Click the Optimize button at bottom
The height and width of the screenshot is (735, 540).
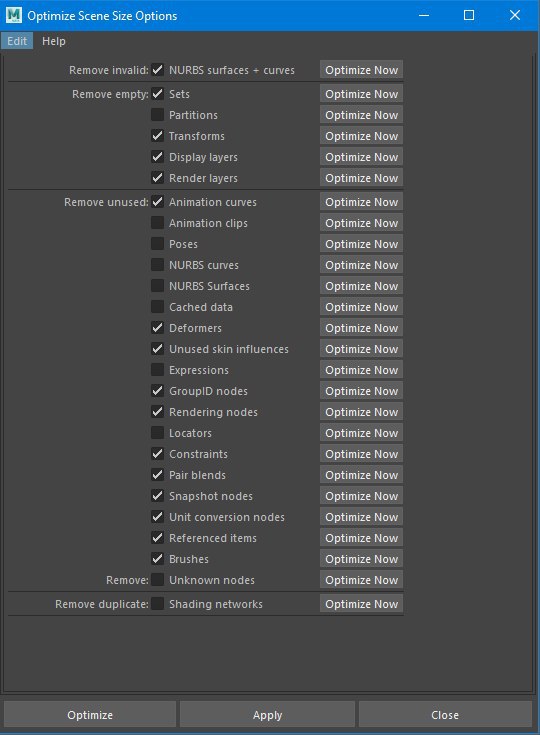click(x=90, y=715)
